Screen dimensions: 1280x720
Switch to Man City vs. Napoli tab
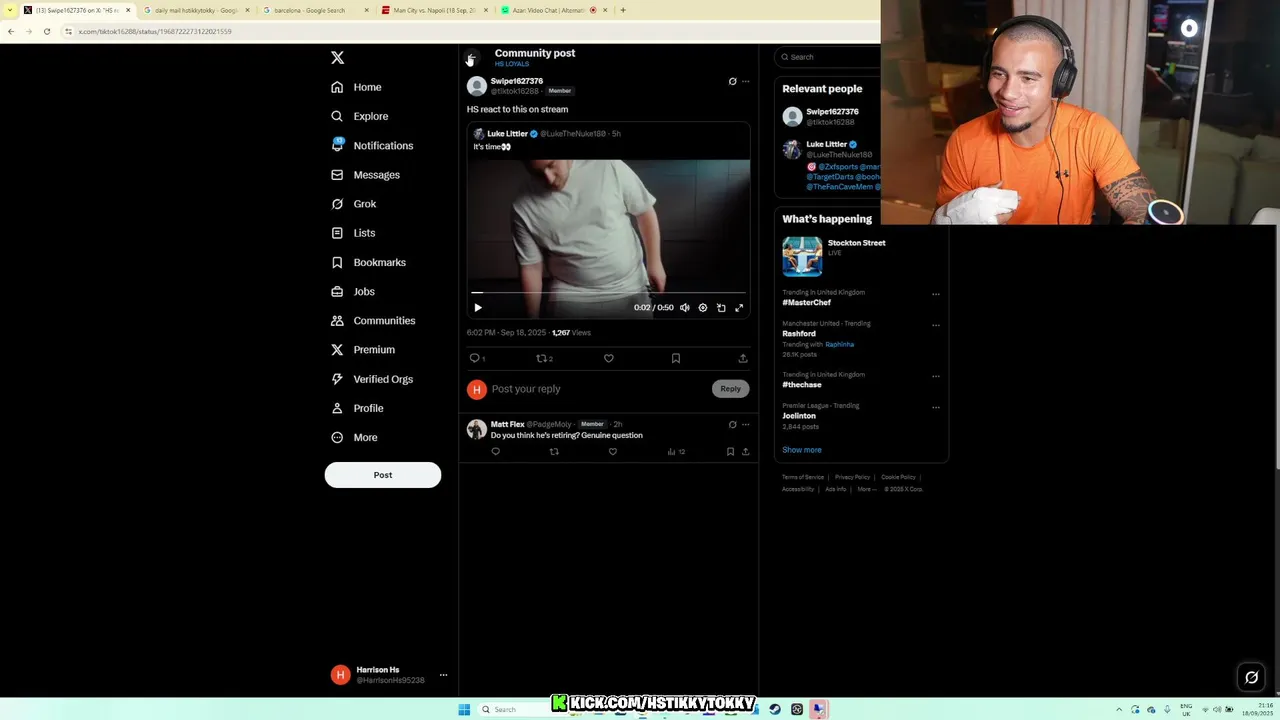[435, 10]
